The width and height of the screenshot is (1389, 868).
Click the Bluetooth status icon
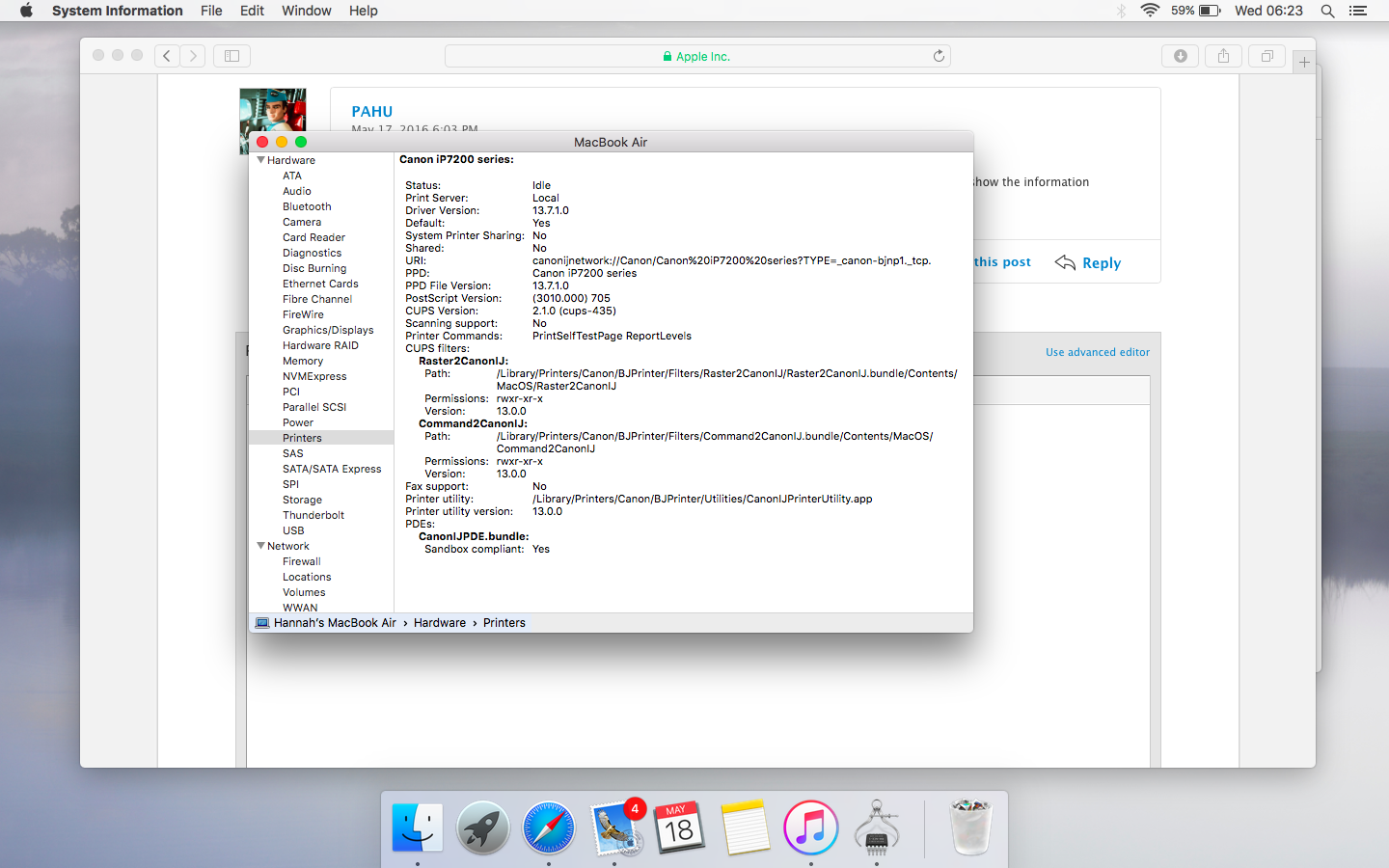click(x=1121, y=11)
